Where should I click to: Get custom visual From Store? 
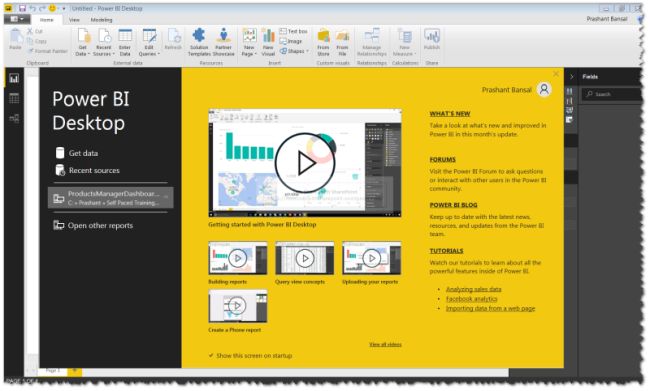(323, 42)
